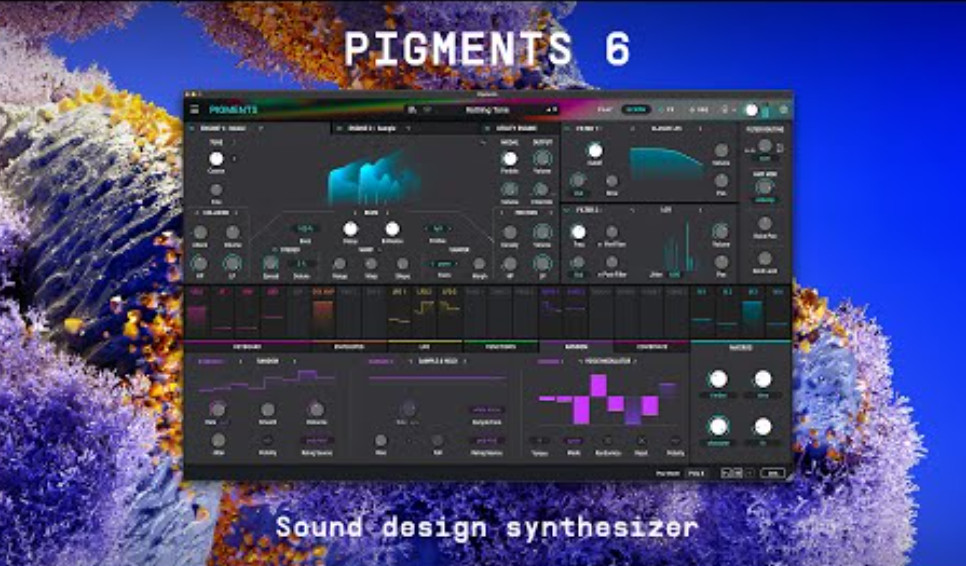The height and width of the screenshot is (566, 966).
Task: Open the Pigments hamburger main menu
Action: click(195, 110)
